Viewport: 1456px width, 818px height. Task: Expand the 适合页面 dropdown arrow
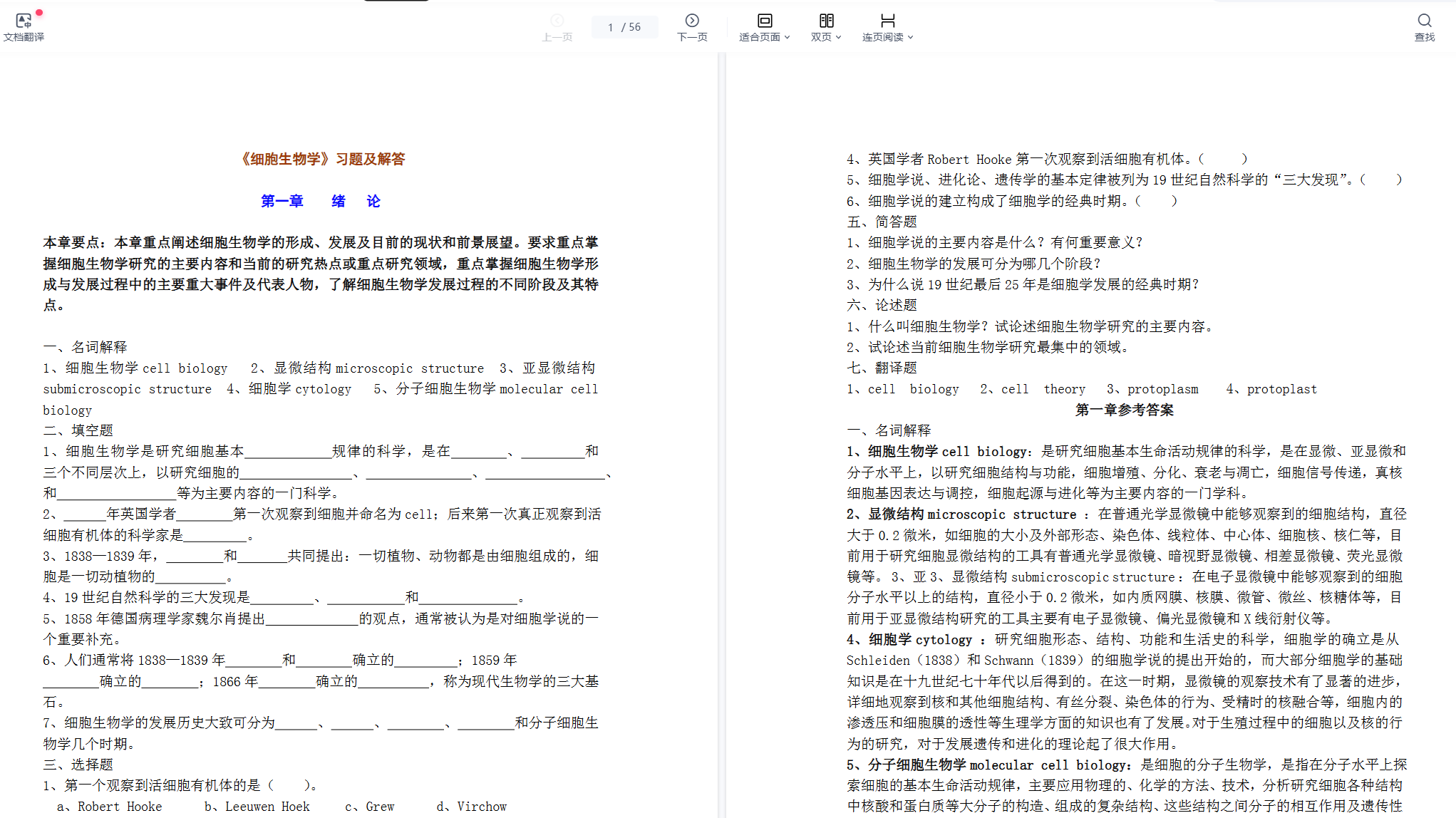[788, 38]
